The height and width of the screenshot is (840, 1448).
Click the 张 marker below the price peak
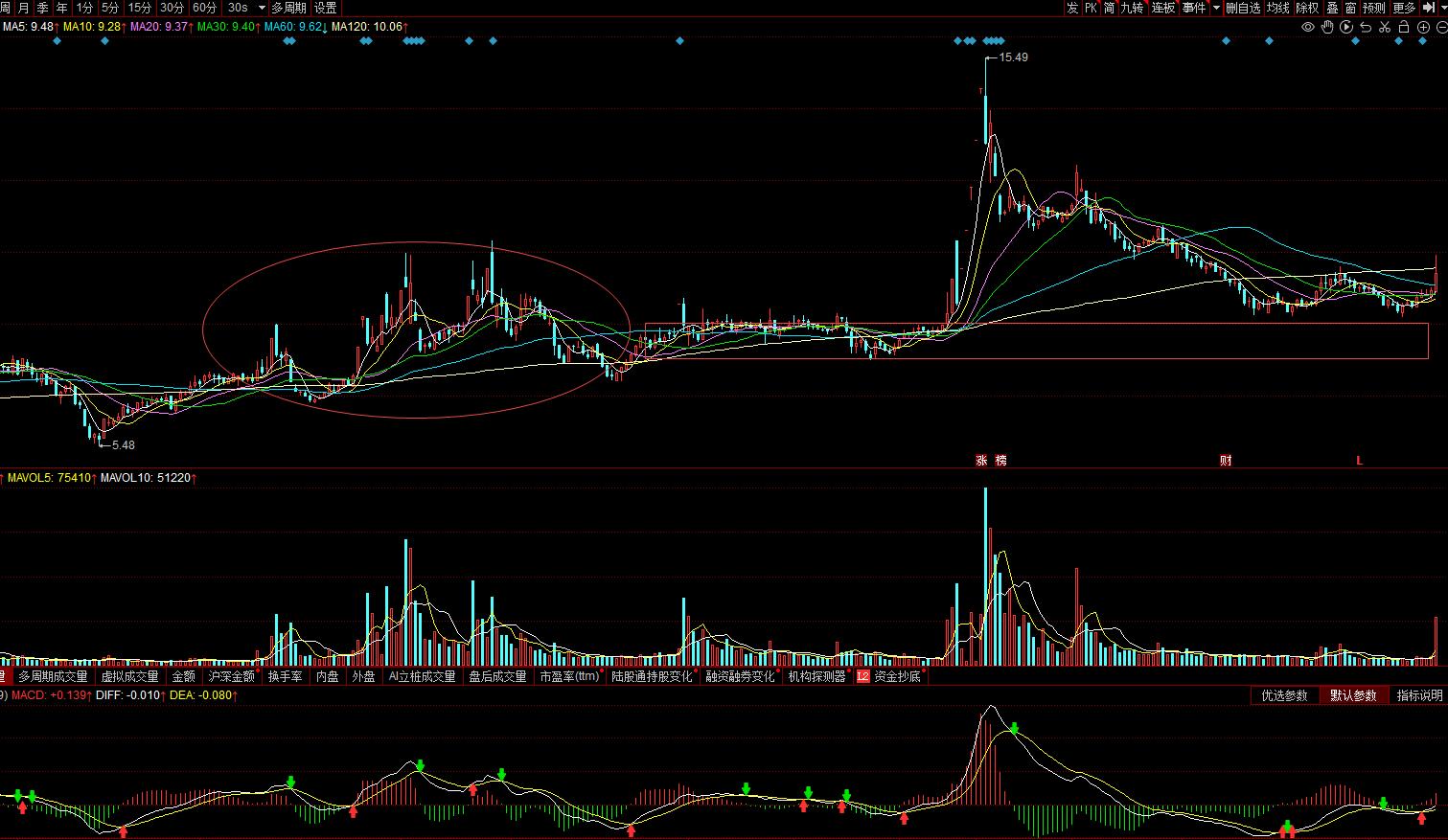(981, 461)
